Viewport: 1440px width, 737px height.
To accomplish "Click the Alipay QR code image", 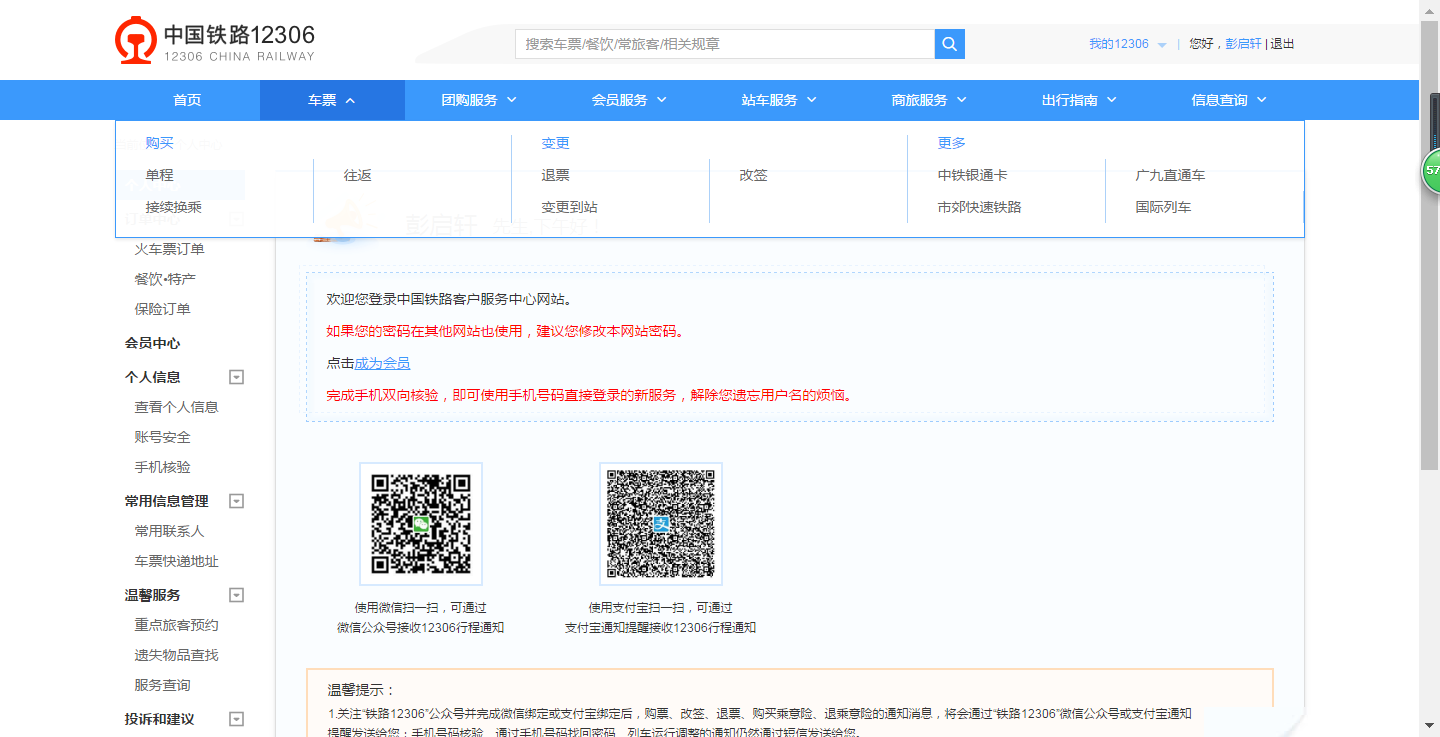I will [660, 523].
